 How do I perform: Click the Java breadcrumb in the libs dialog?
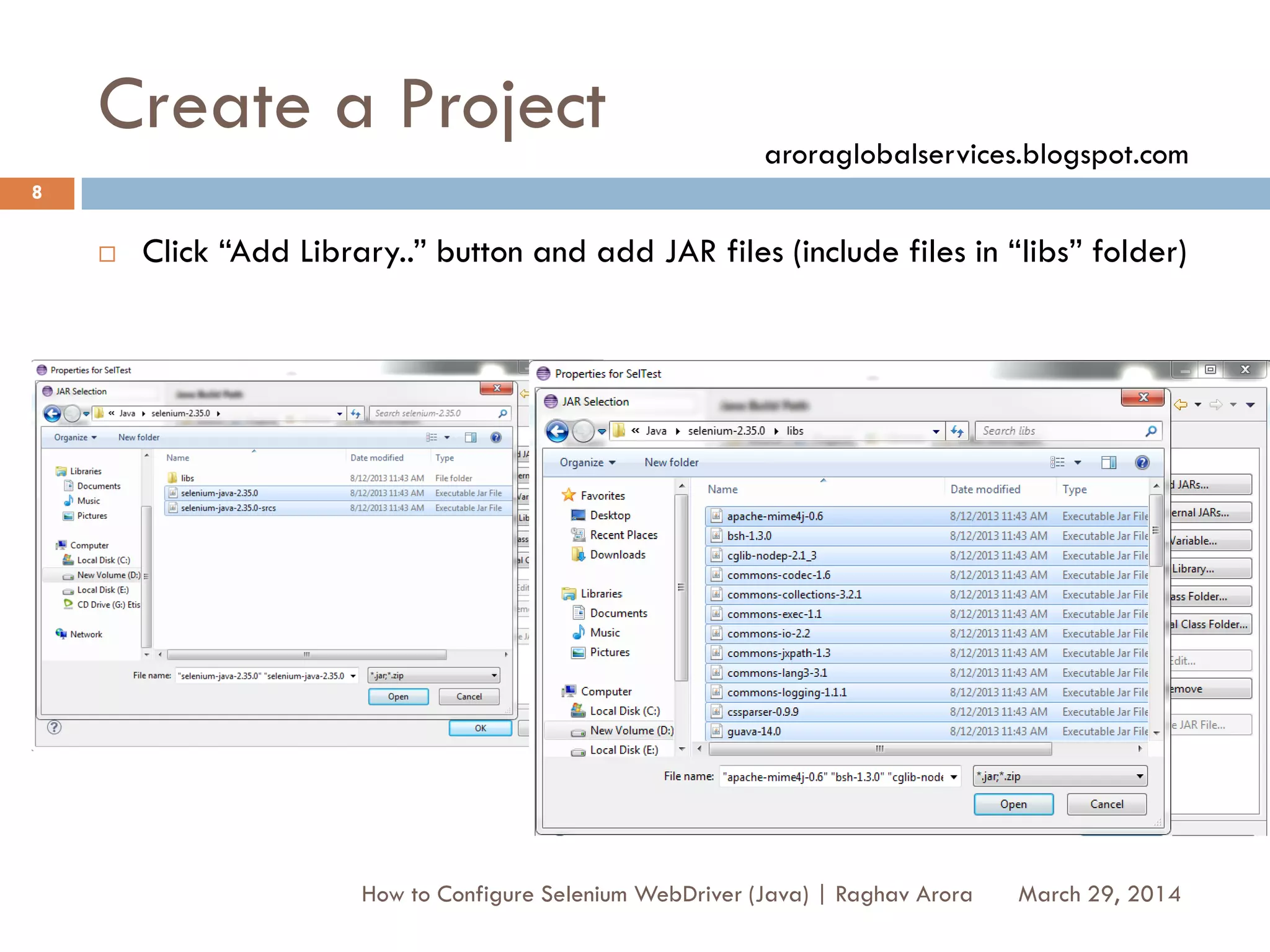click(656, 431)
